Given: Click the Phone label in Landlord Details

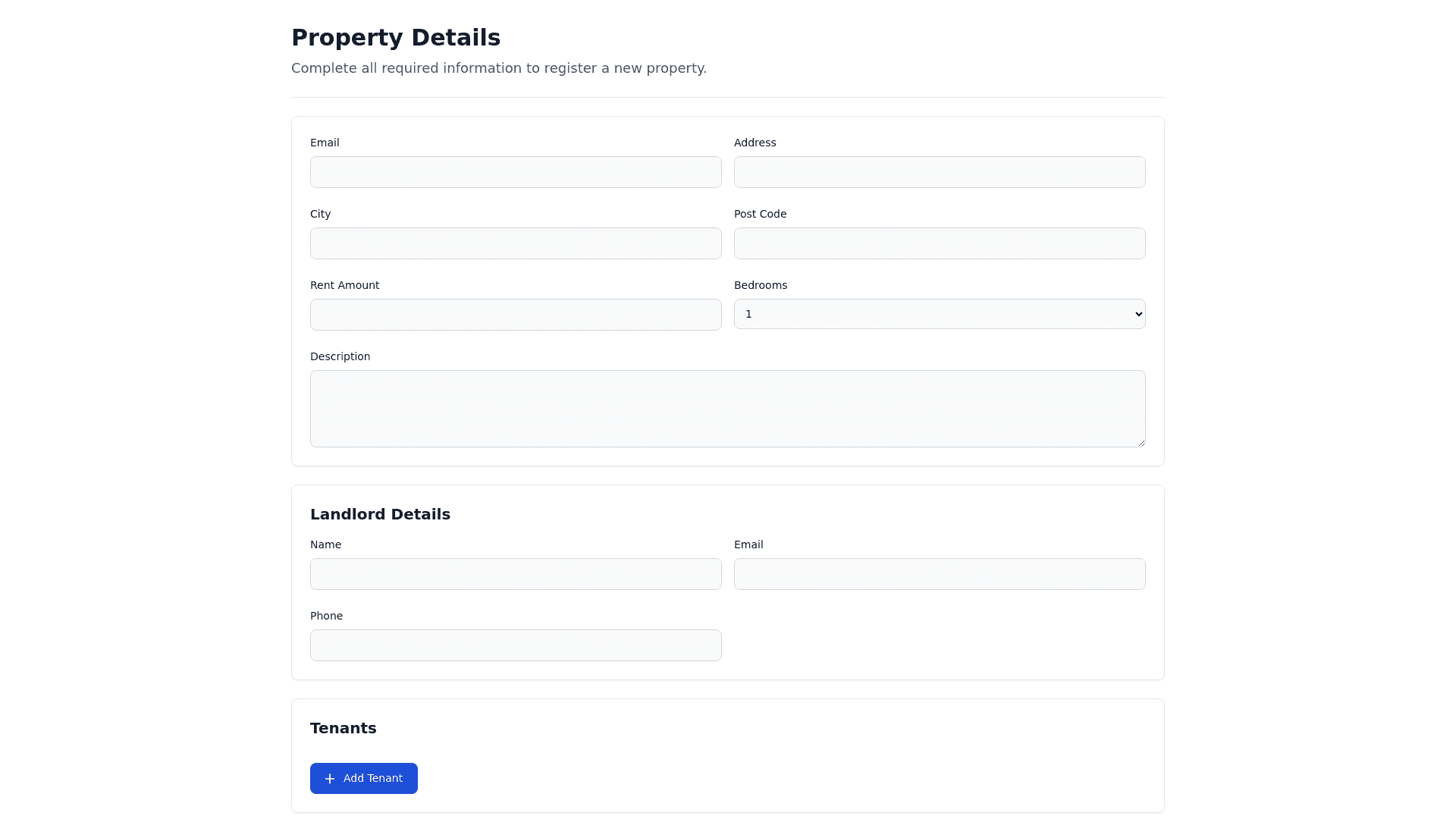Looking at the screenshot, I should pyautogui.click(x=326, y=616).
